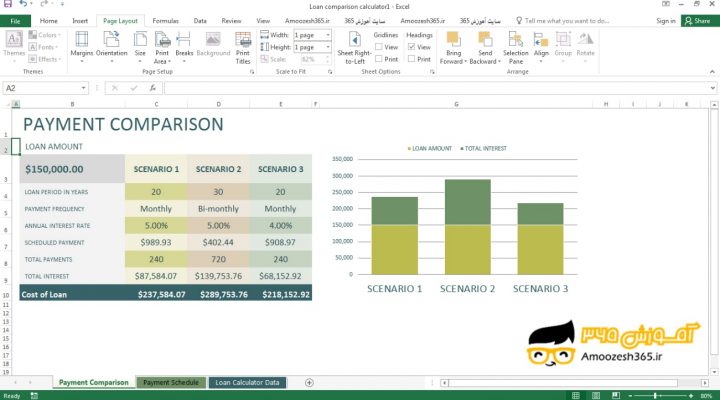
Task: Click the Group objects button
Action: pyautogui.click(x=563, y=47)
